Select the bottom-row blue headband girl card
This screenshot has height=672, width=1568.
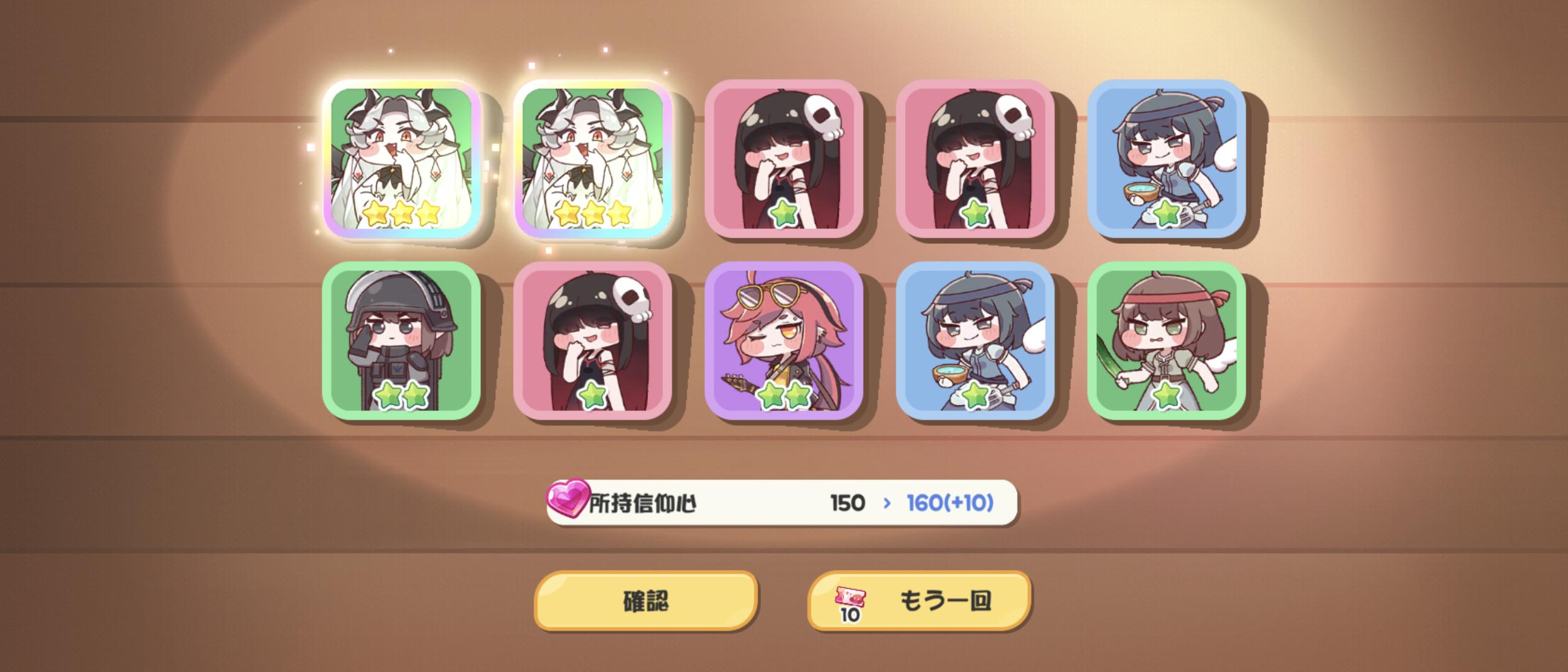click(976, 340)
